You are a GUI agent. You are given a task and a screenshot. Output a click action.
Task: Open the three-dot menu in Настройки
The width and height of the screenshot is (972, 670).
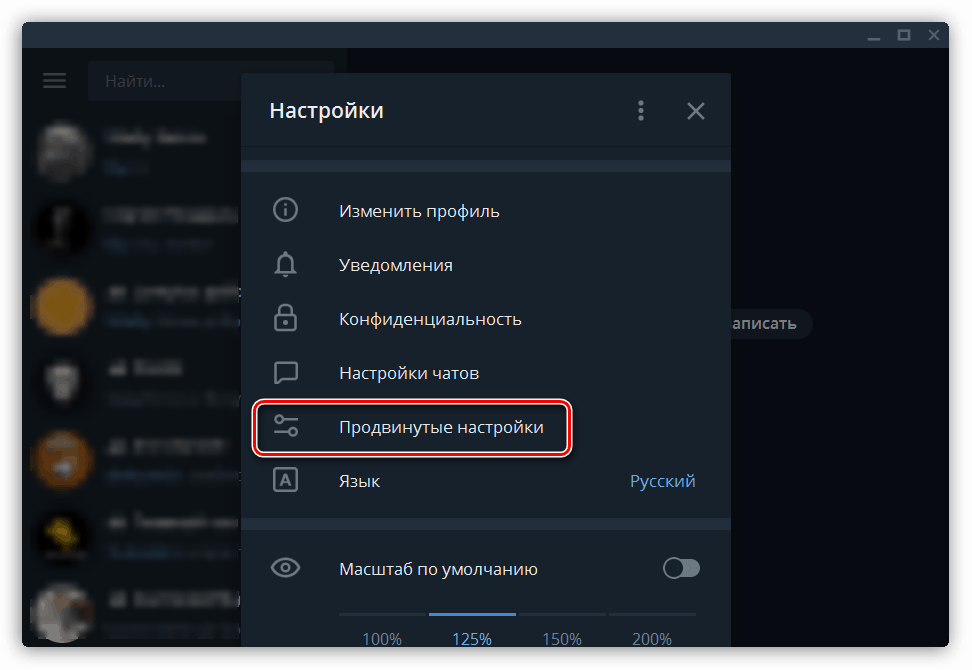[x=641, y=110]
